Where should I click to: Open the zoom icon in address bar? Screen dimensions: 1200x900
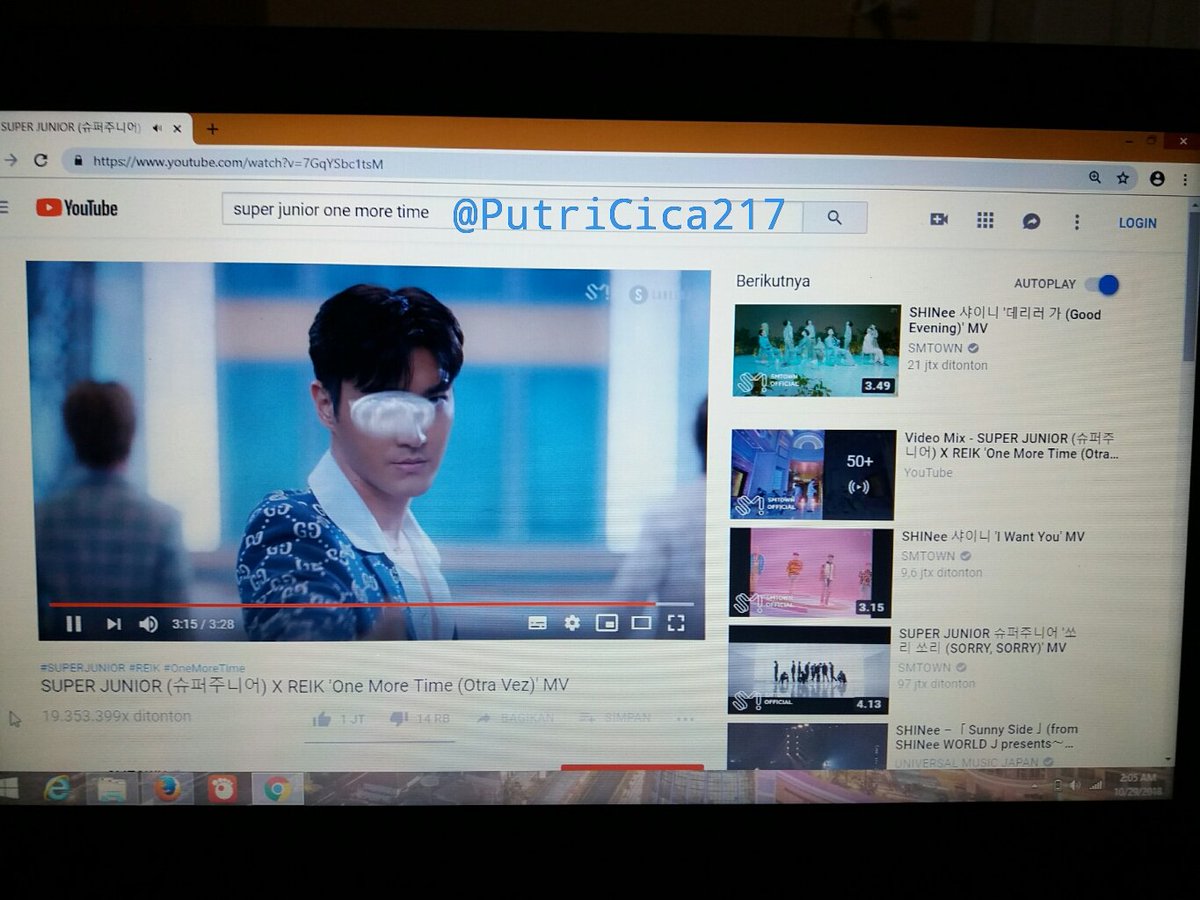(1095, 177)
